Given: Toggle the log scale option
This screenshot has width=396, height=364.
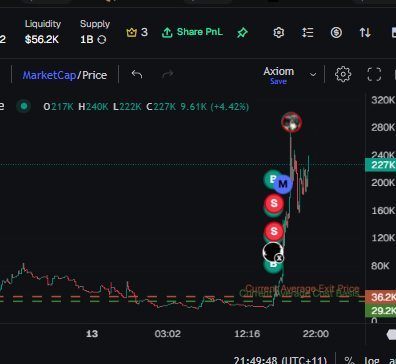Looking at the screenshot, I should tap(372, 360).
